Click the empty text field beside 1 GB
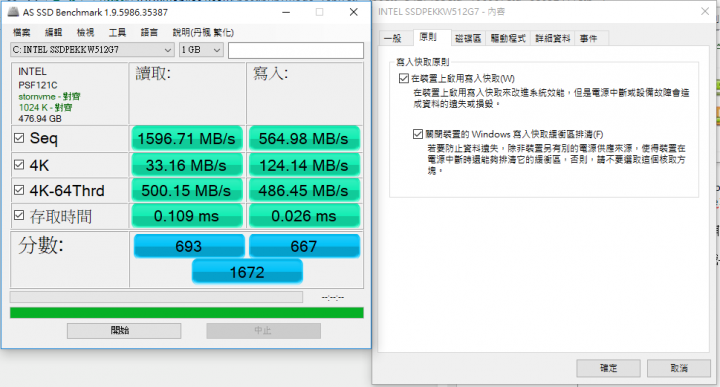The width and height of the screenshot is (720, 387). point(296,50)
